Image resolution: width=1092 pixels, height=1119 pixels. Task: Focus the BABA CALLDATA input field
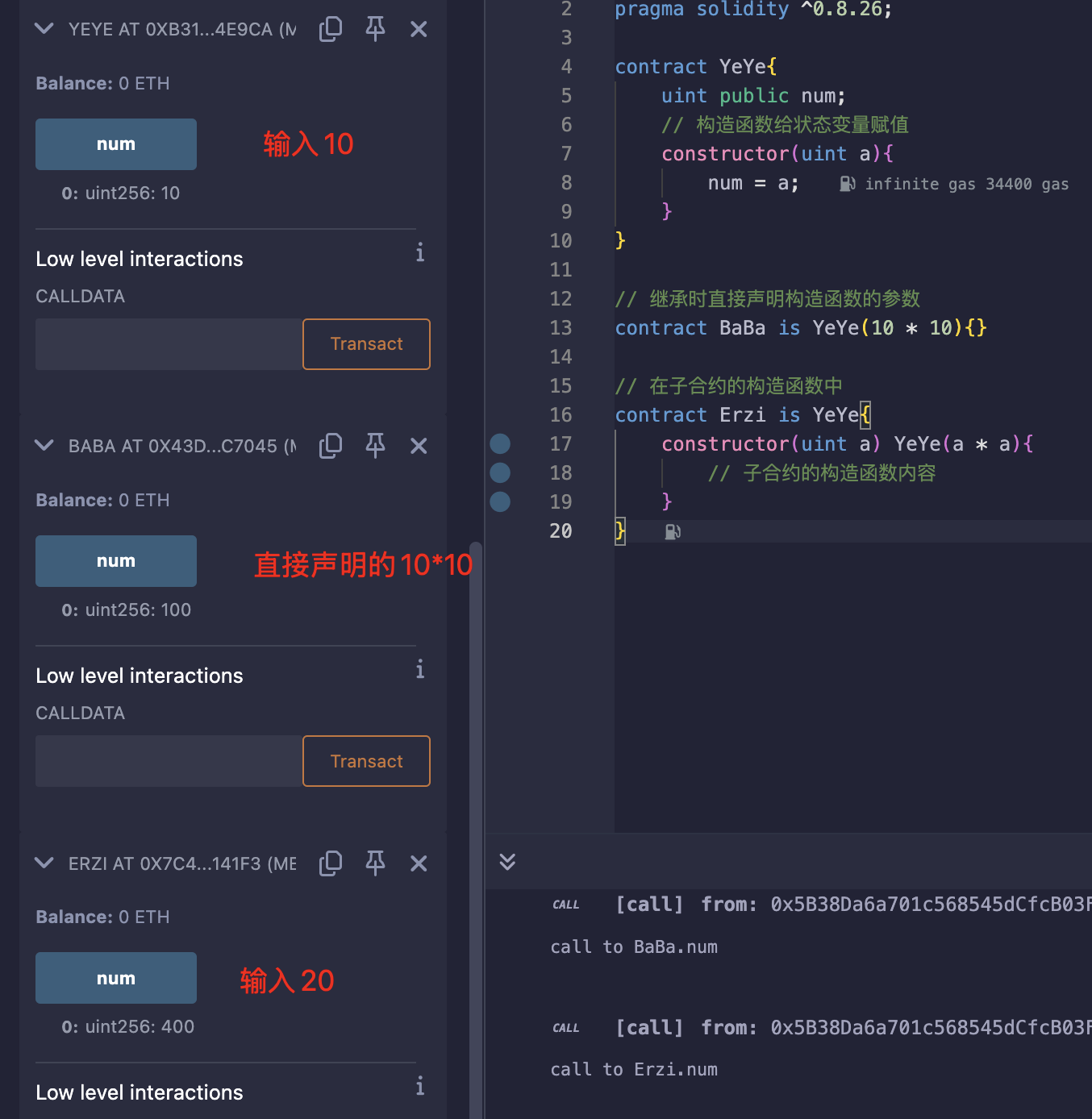tap(169, 761)
